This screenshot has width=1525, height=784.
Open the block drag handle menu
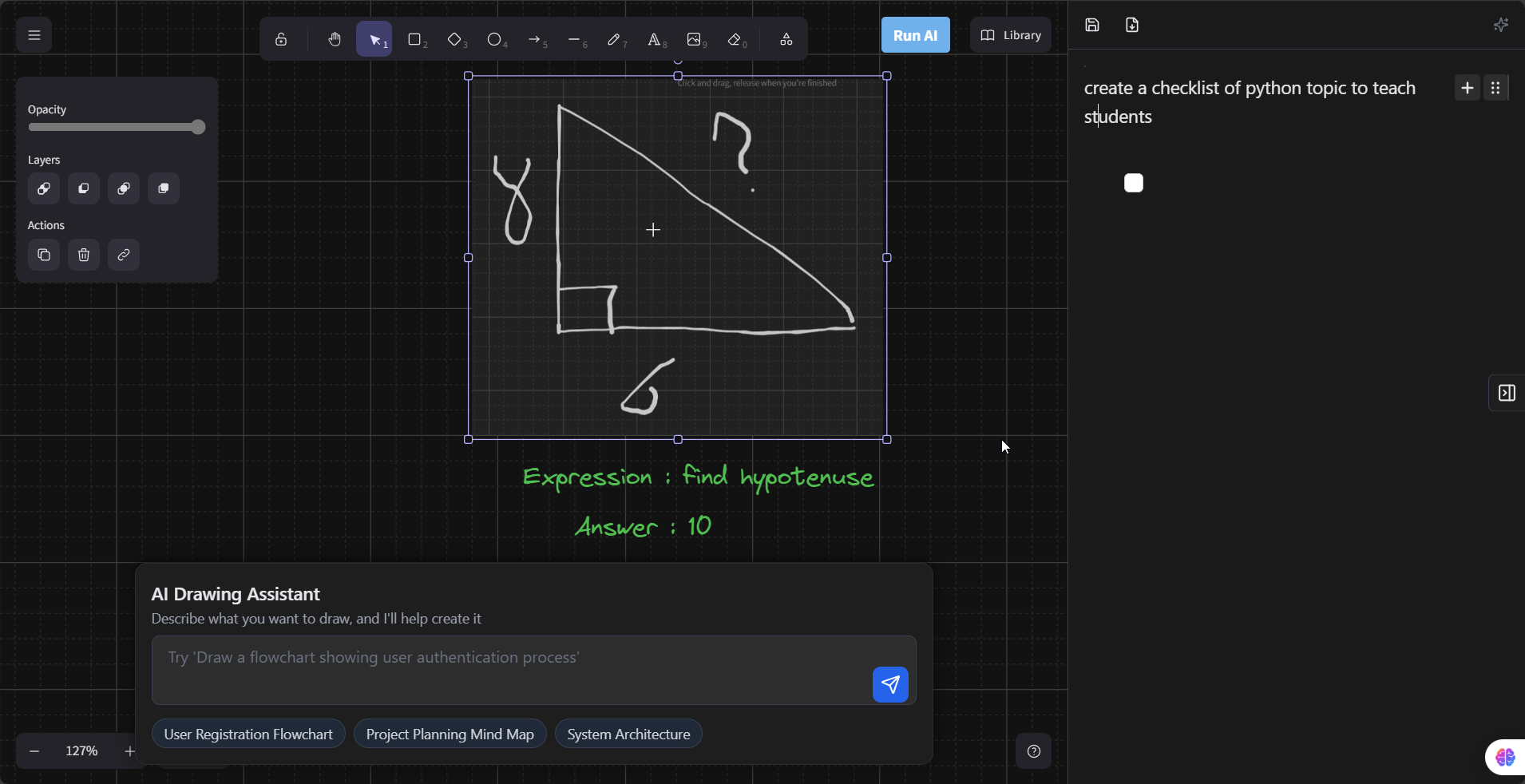click(x=1495, y=88)
